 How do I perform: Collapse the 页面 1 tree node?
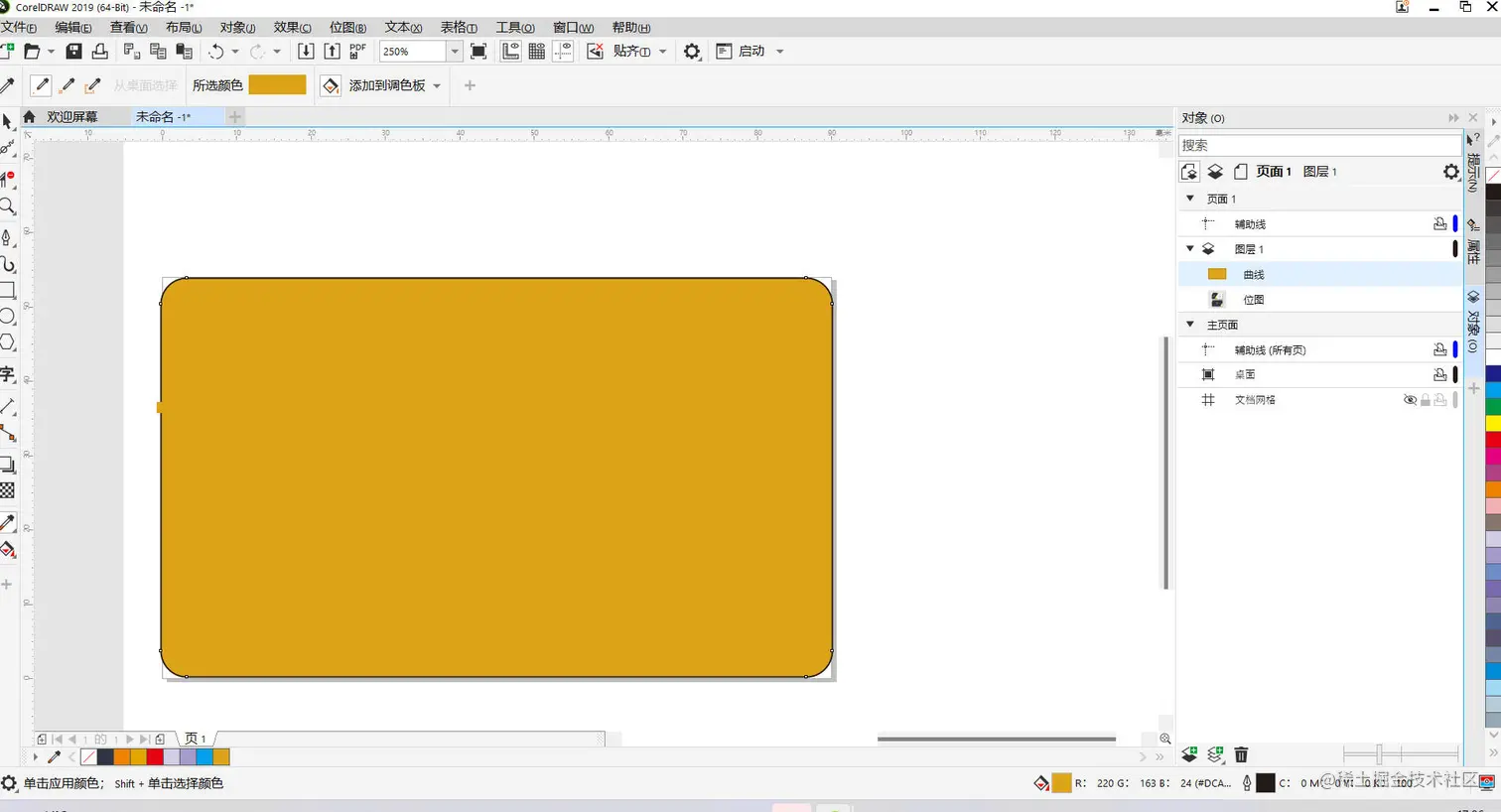[x=1190, y=199]
